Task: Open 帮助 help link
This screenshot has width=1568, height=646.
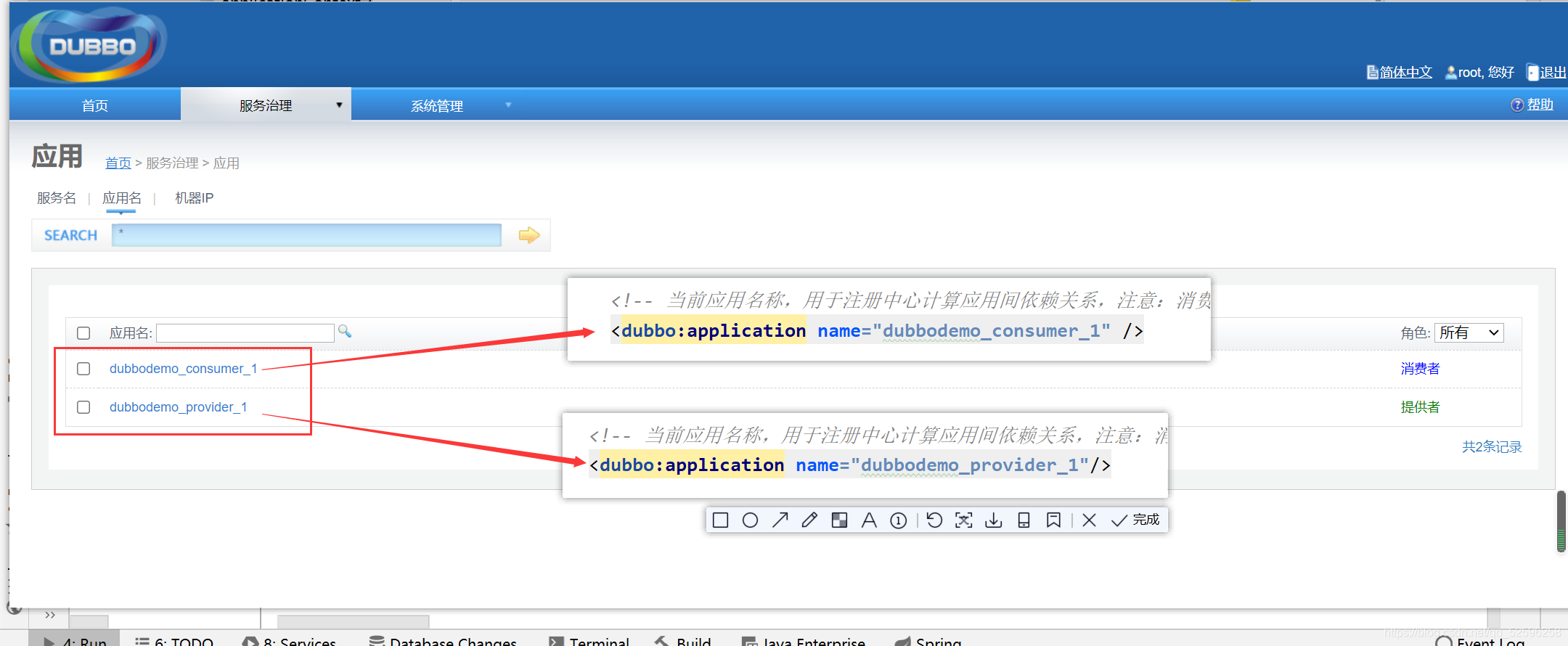Action: tap(1532, 105)
